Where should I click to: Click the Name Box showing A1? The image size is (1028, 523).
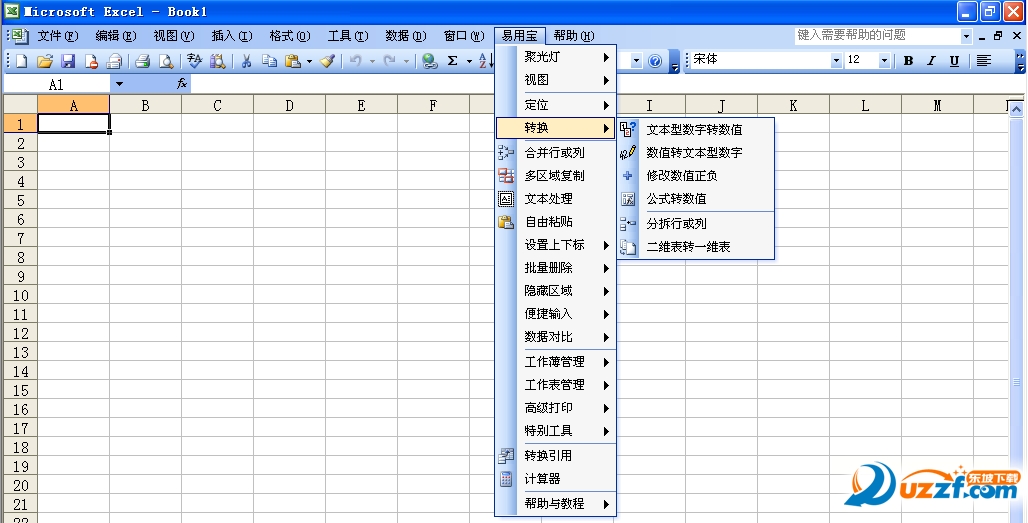click(57, 84)
